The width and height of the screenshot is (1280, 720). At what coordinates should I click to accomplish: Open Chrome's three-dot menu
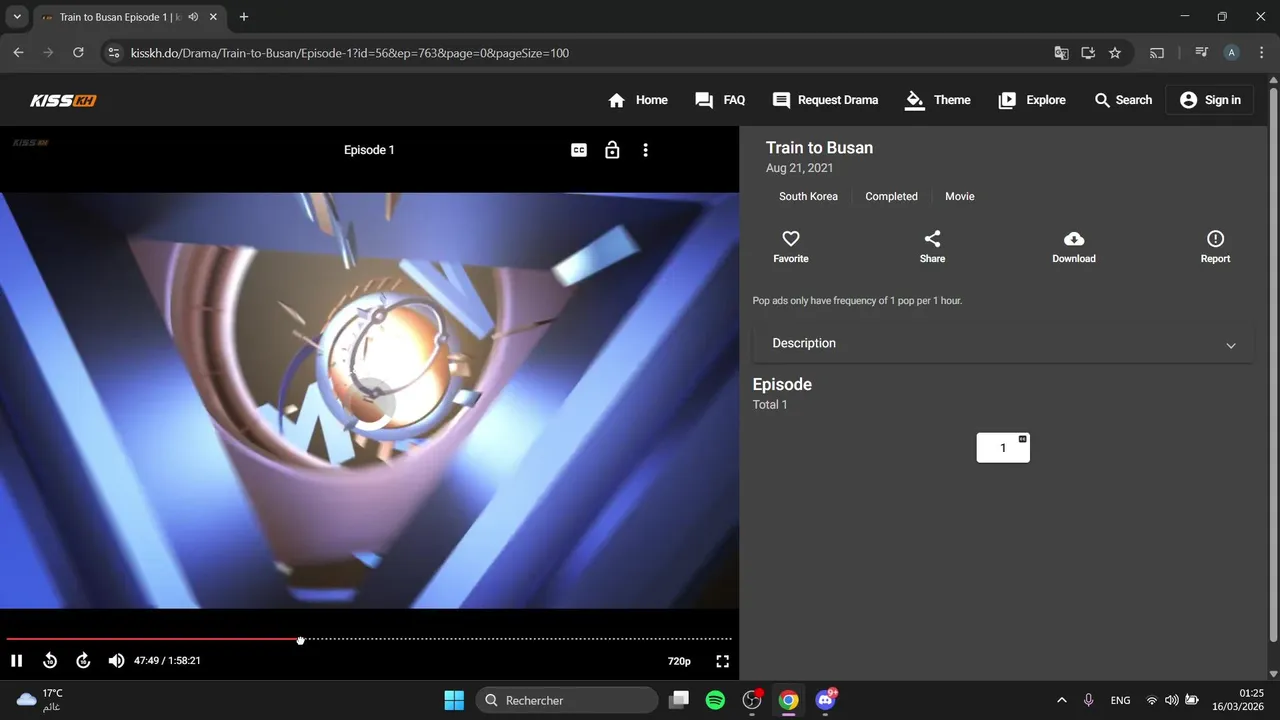click(1260, 53)
